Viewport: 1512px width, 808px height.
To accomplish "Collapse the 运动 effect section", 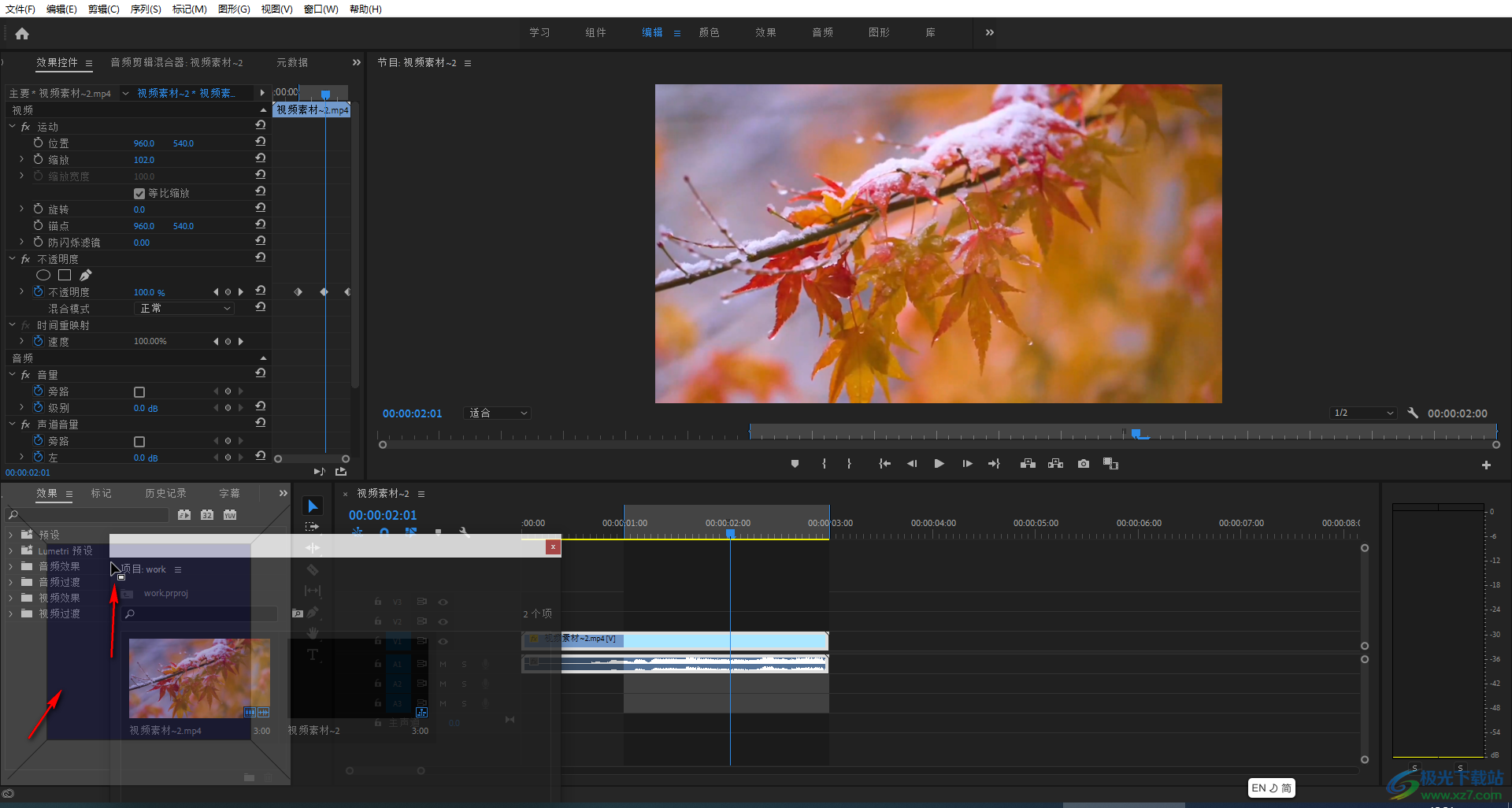I will coord(12,126).
